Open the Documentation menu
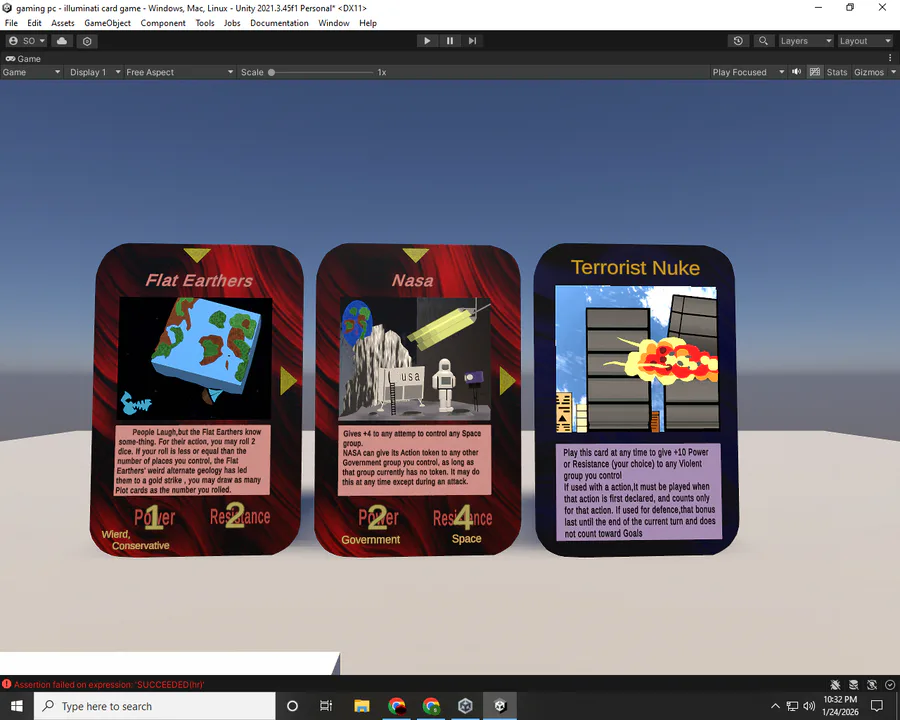 (x=279, y=23)
